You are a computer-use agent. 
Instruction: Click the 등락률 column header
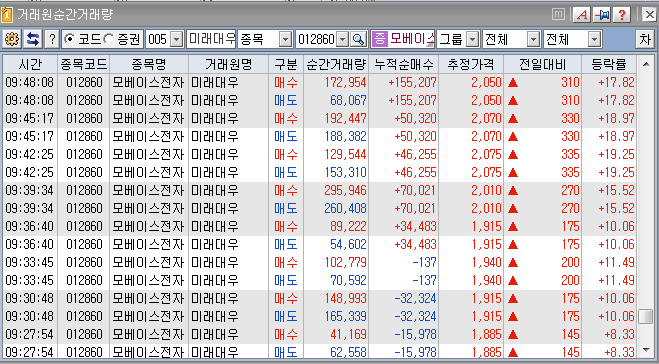609,64
